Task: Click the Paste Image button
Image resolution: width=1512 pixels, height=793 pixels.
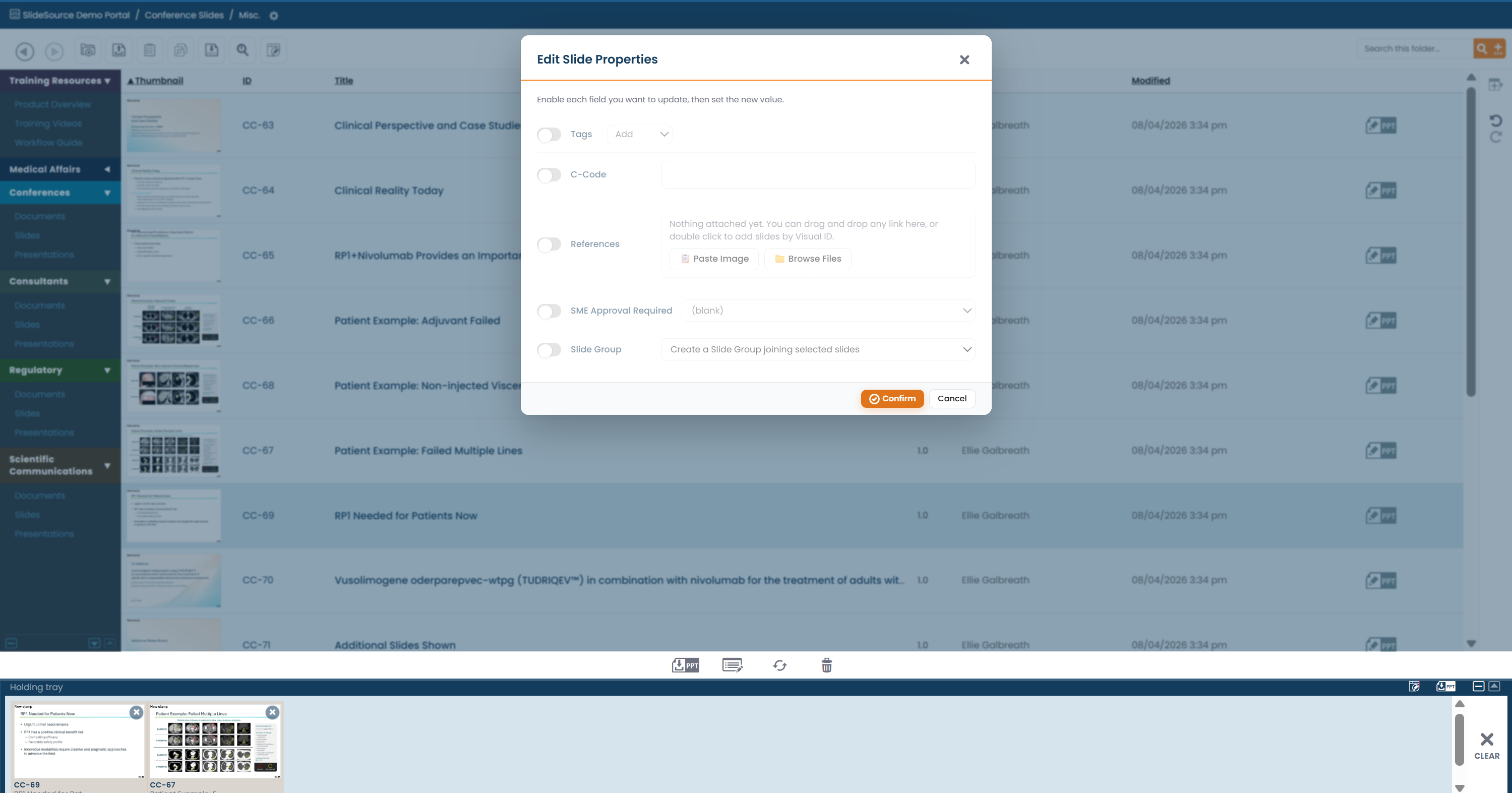Action: (714, 259)
